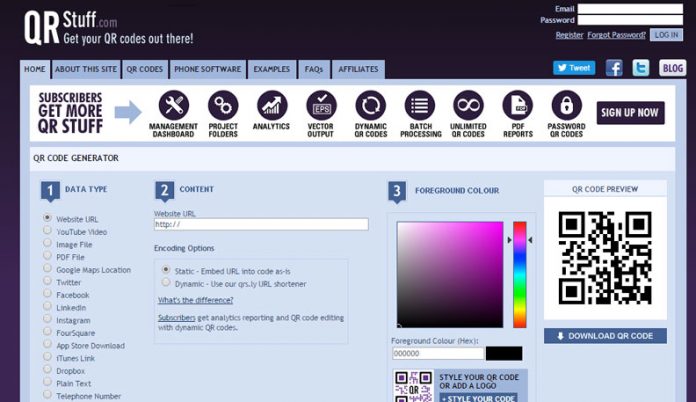This screenshot has height=402, width=696.
Task: Open the Forgot Password link
Action: (x=617, y=35)
